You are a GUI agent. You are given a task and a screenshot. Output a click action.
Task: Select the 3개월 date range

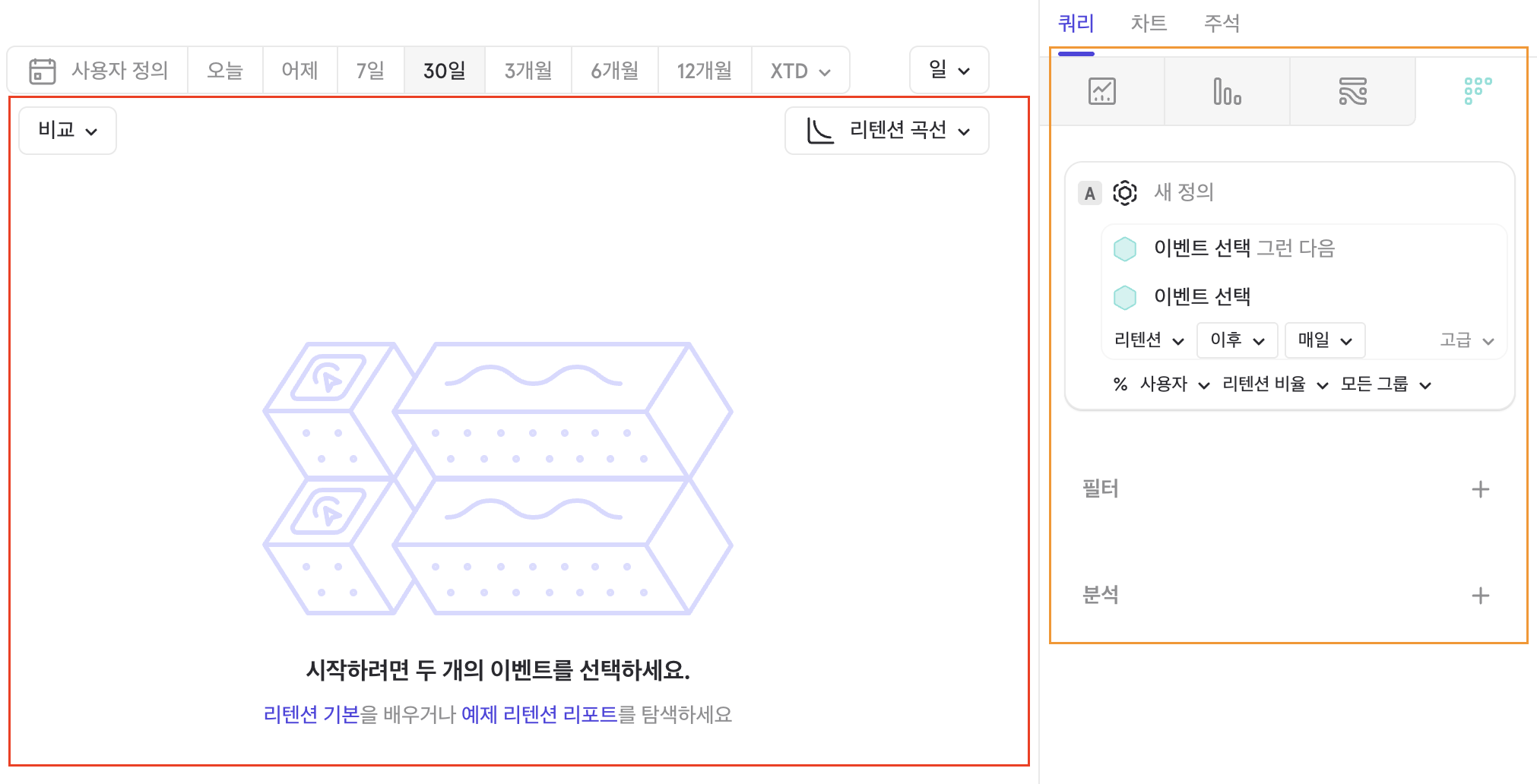[x=528, y=71]
